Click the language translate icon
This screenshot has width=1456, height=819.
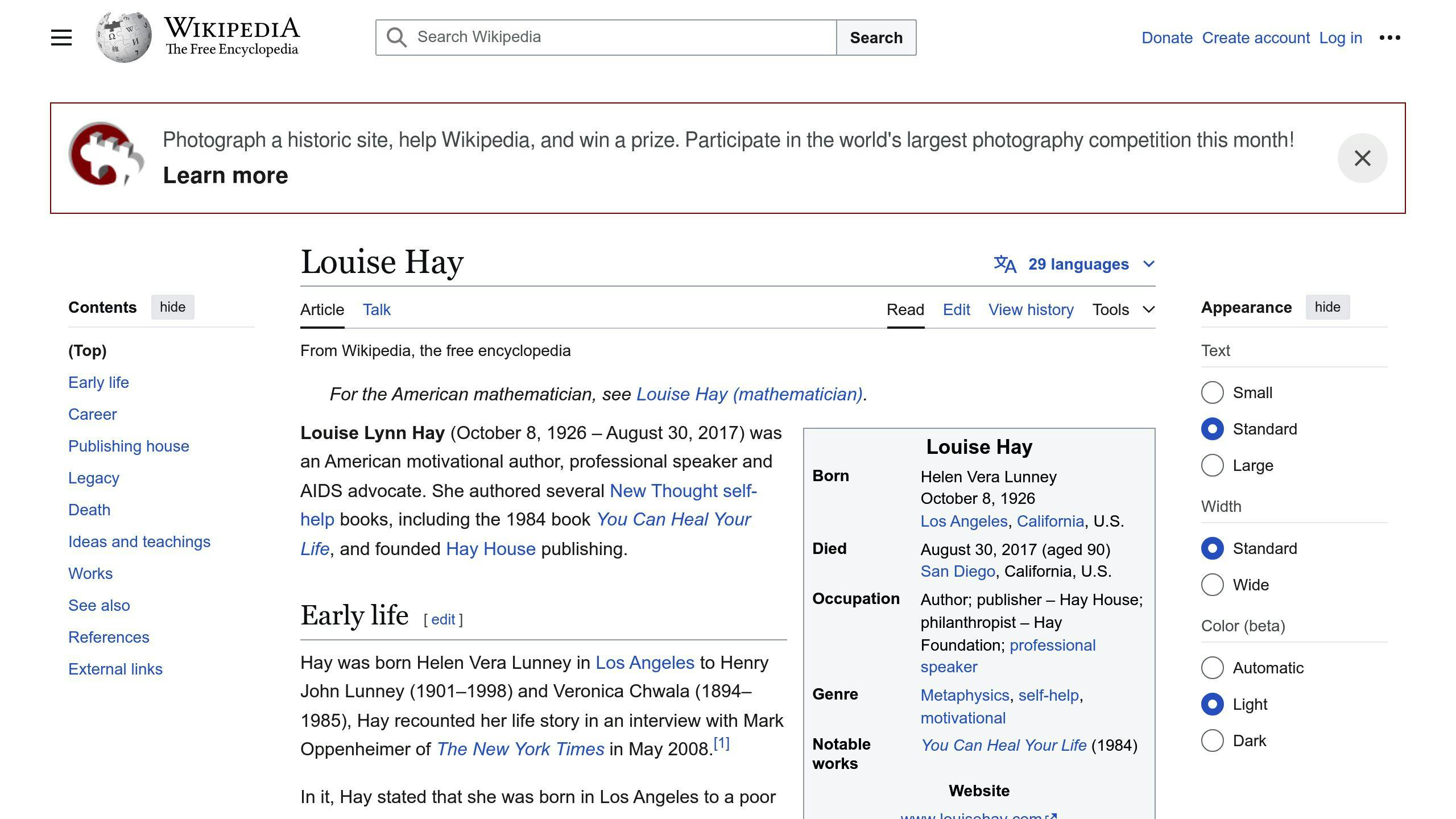click(x=1005, y=264)
